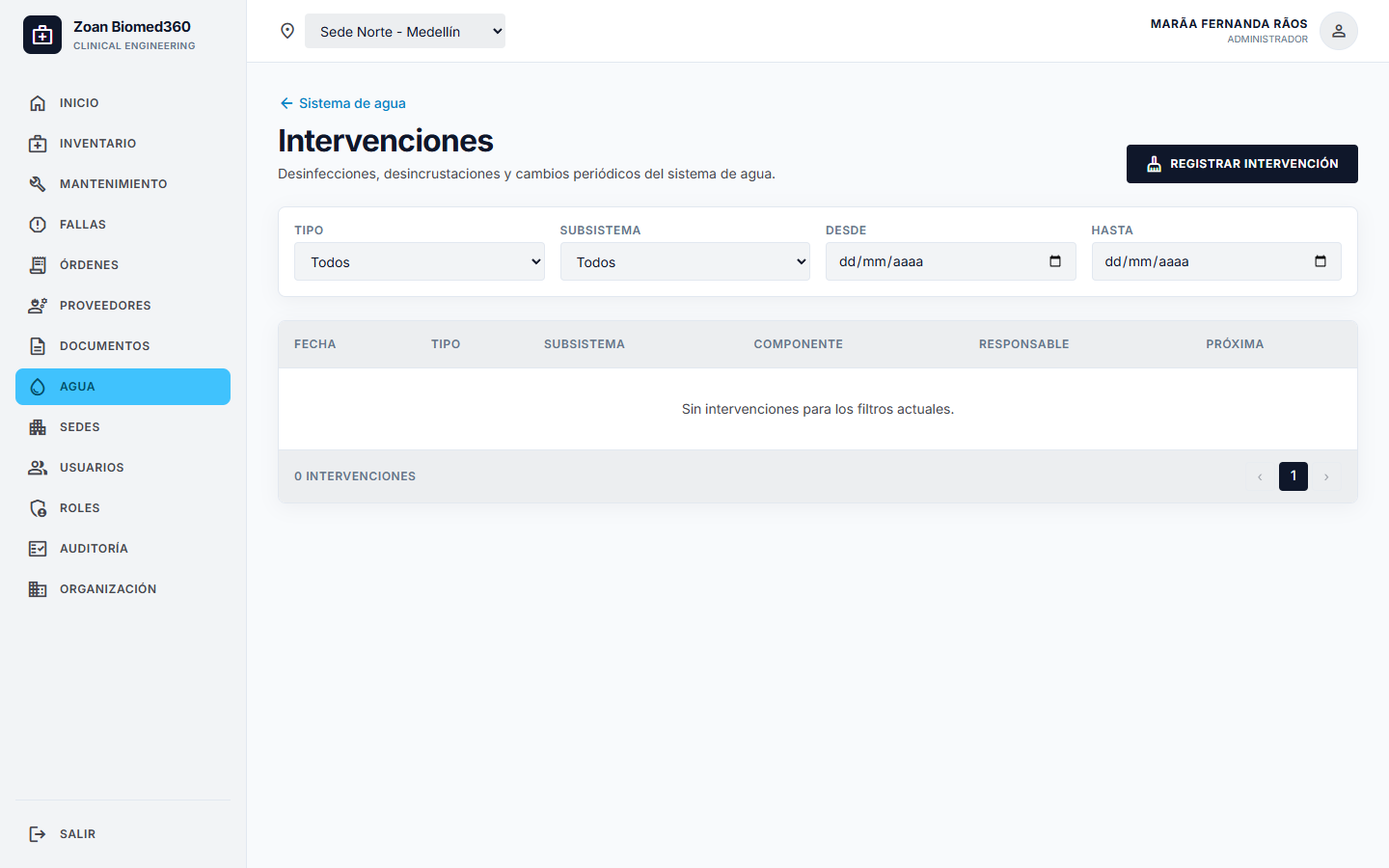Screen dimensions: 1389x868
Task: Open calendar picker in the Hasta field
Action: pos(1321,261)
